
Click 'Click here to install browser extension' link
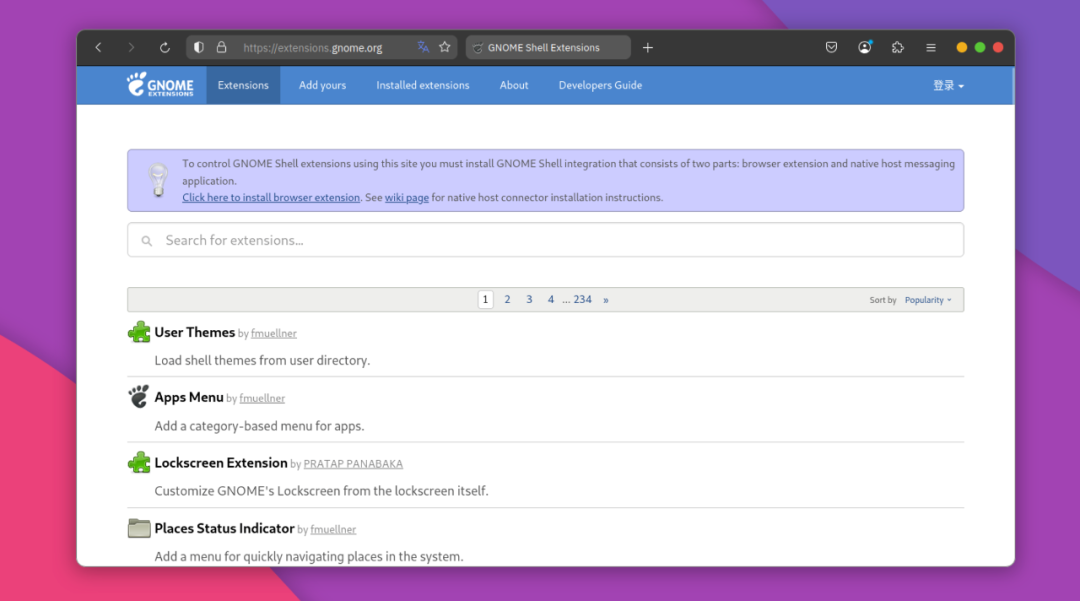(271, 198)
